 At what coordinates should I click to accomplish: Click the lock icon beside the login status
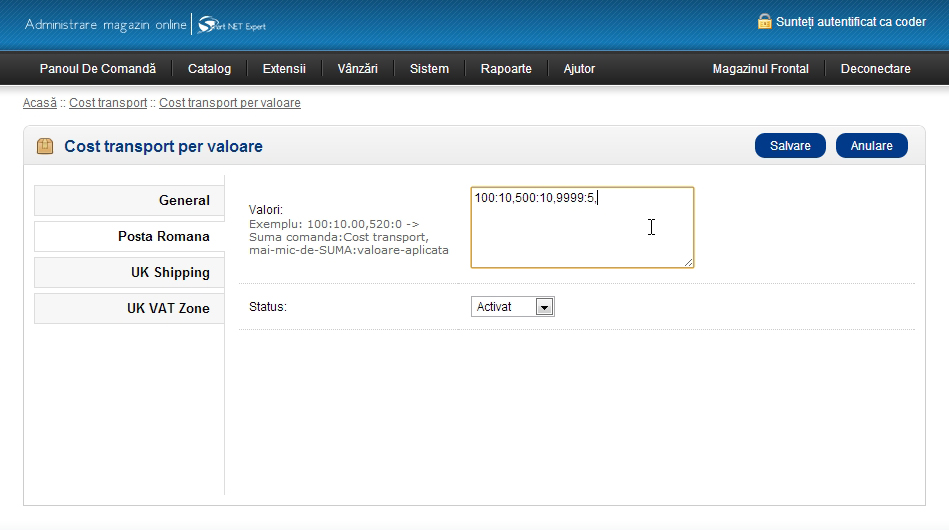coord(764,21)
